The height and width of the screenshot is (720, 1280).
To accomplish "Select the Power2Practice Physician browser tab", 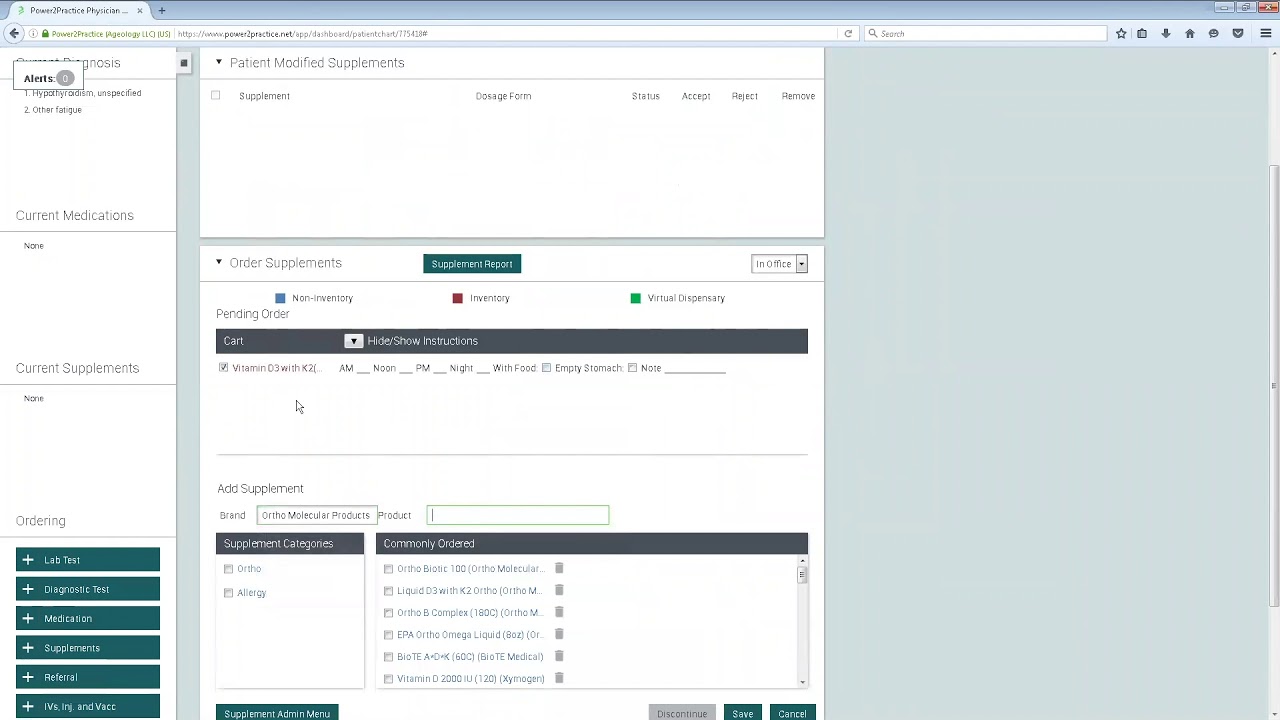I will 77,10.
